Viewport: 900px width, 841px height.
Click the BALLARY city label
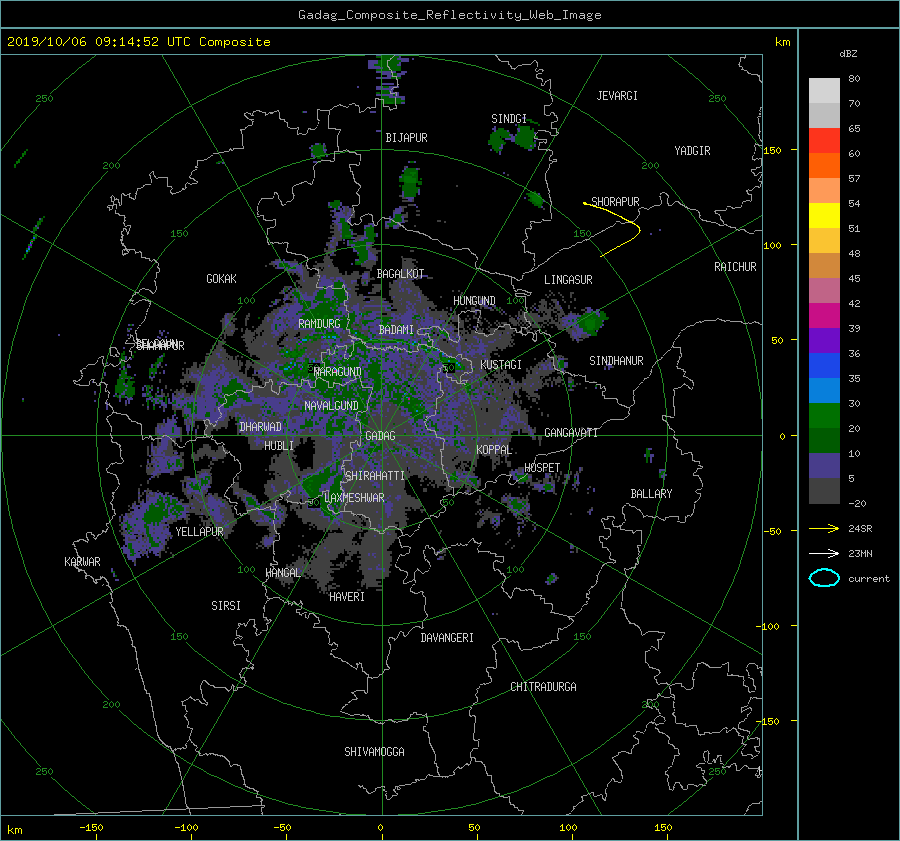click(651, 494)
